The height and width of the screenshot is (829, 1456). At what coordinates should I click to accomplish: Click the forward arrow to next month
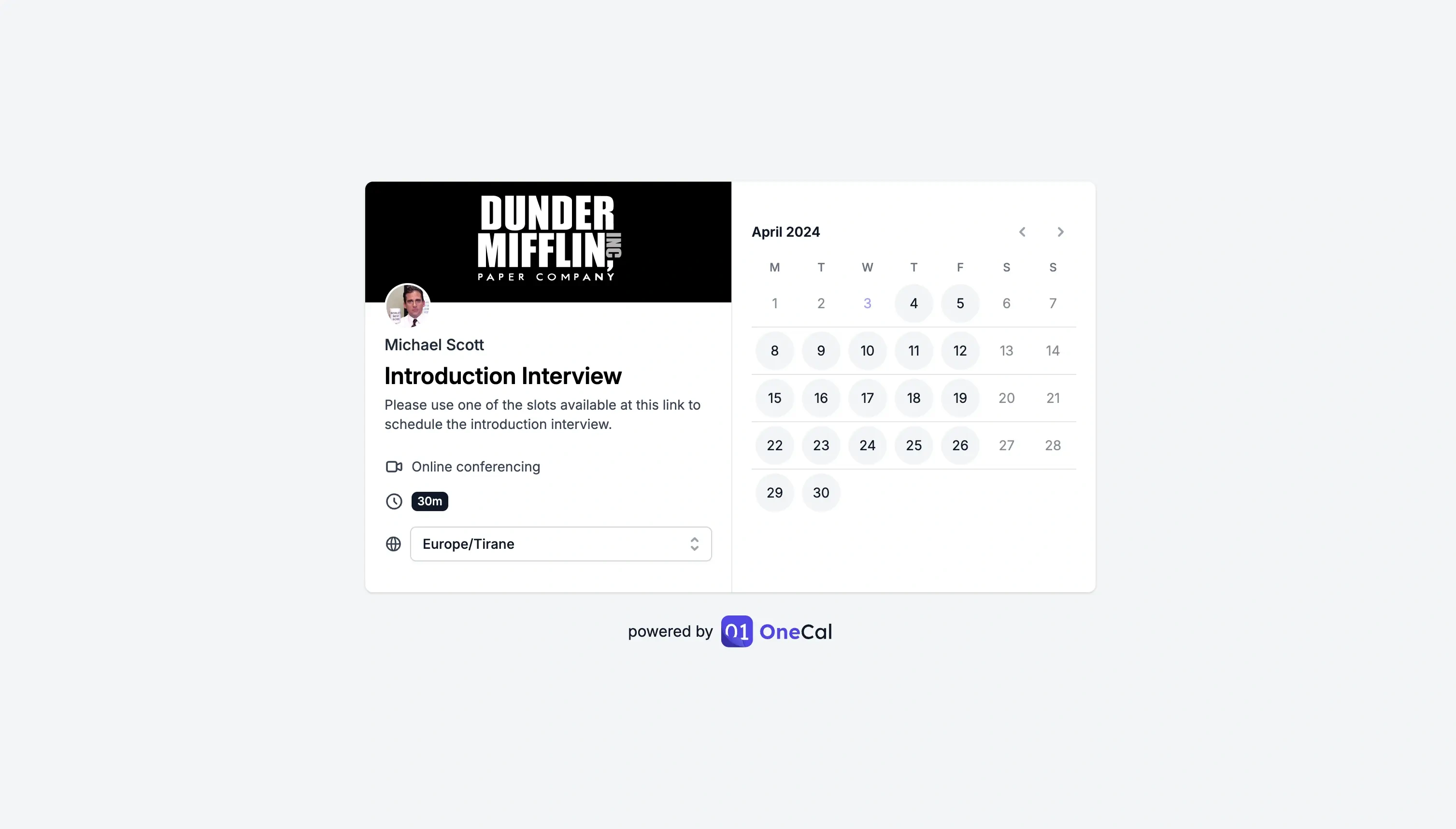point(1061,231)
